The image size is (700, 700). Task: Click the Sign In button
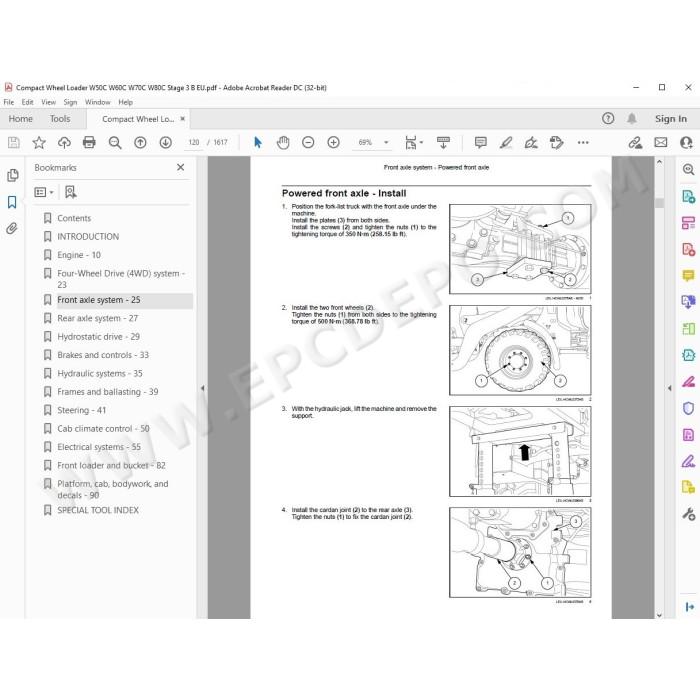[x=671, y=119]
